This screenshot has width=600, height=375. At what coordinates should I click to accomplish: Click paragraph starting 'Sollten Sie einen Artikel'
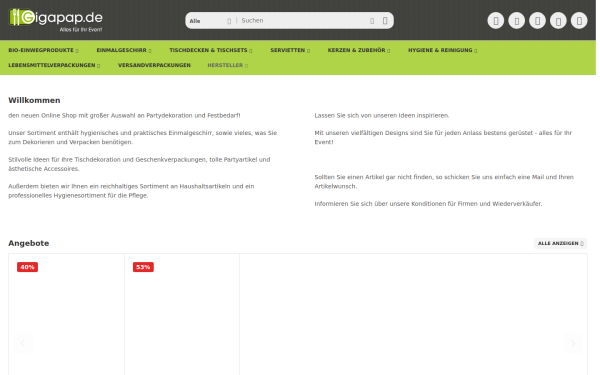[444, 182]
